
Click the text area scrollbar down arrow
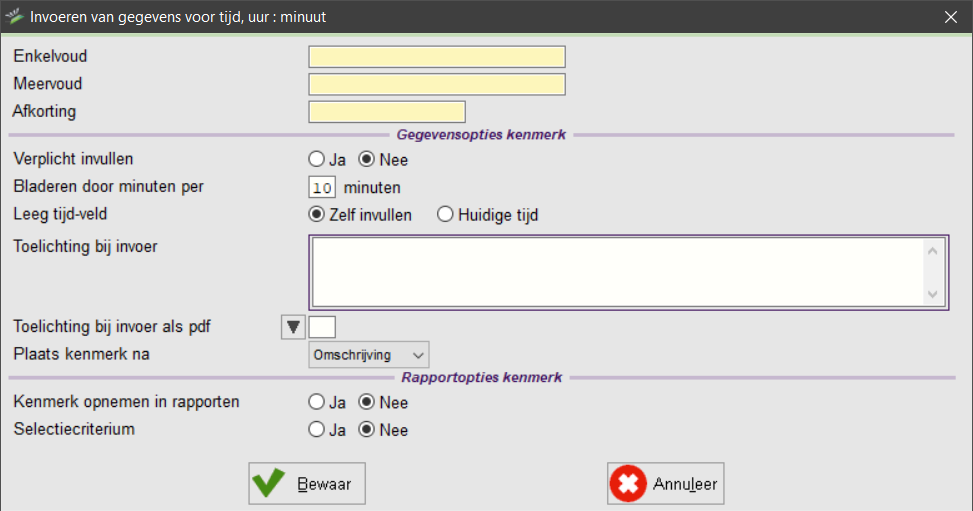tap(932, 294)
